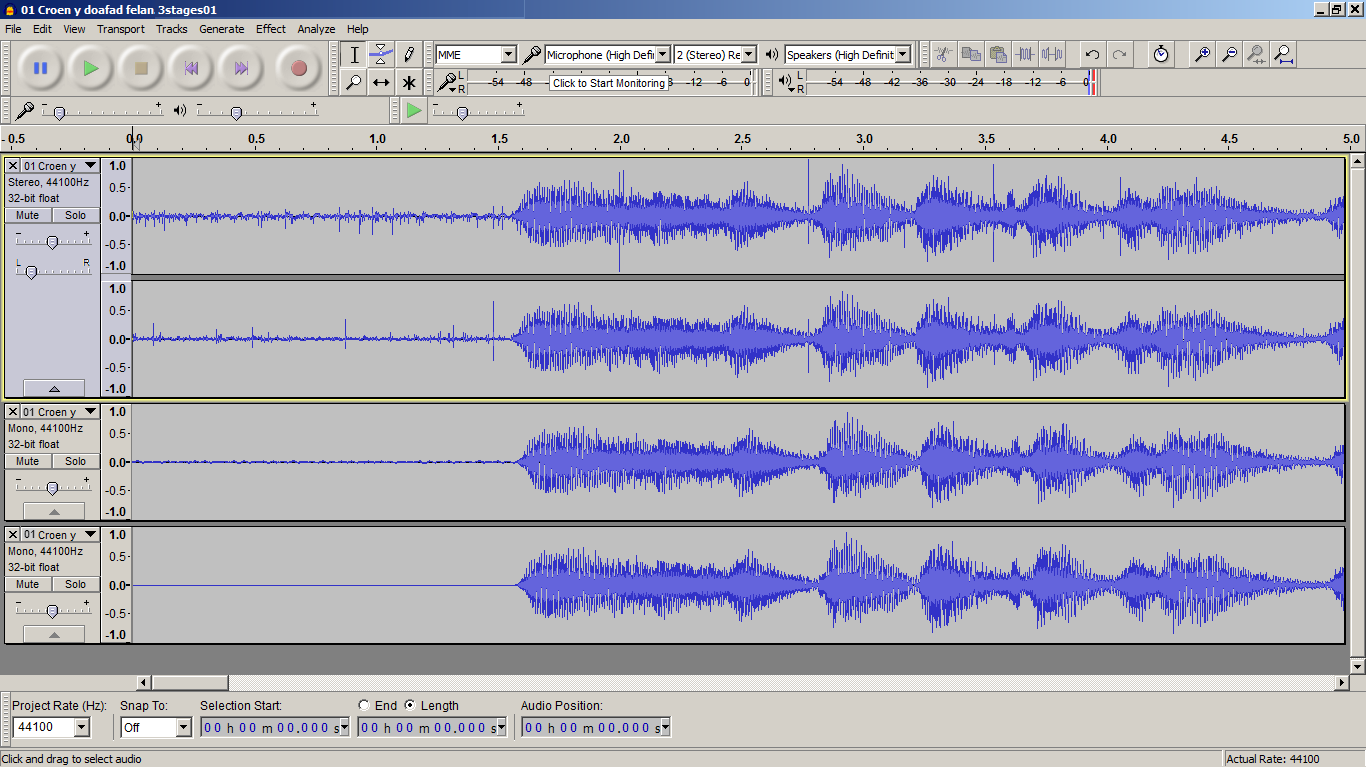Open the MME audio host dropdown
Image resolution: width=1366 pixels, height=768 pixels.
tap(508, 55)
